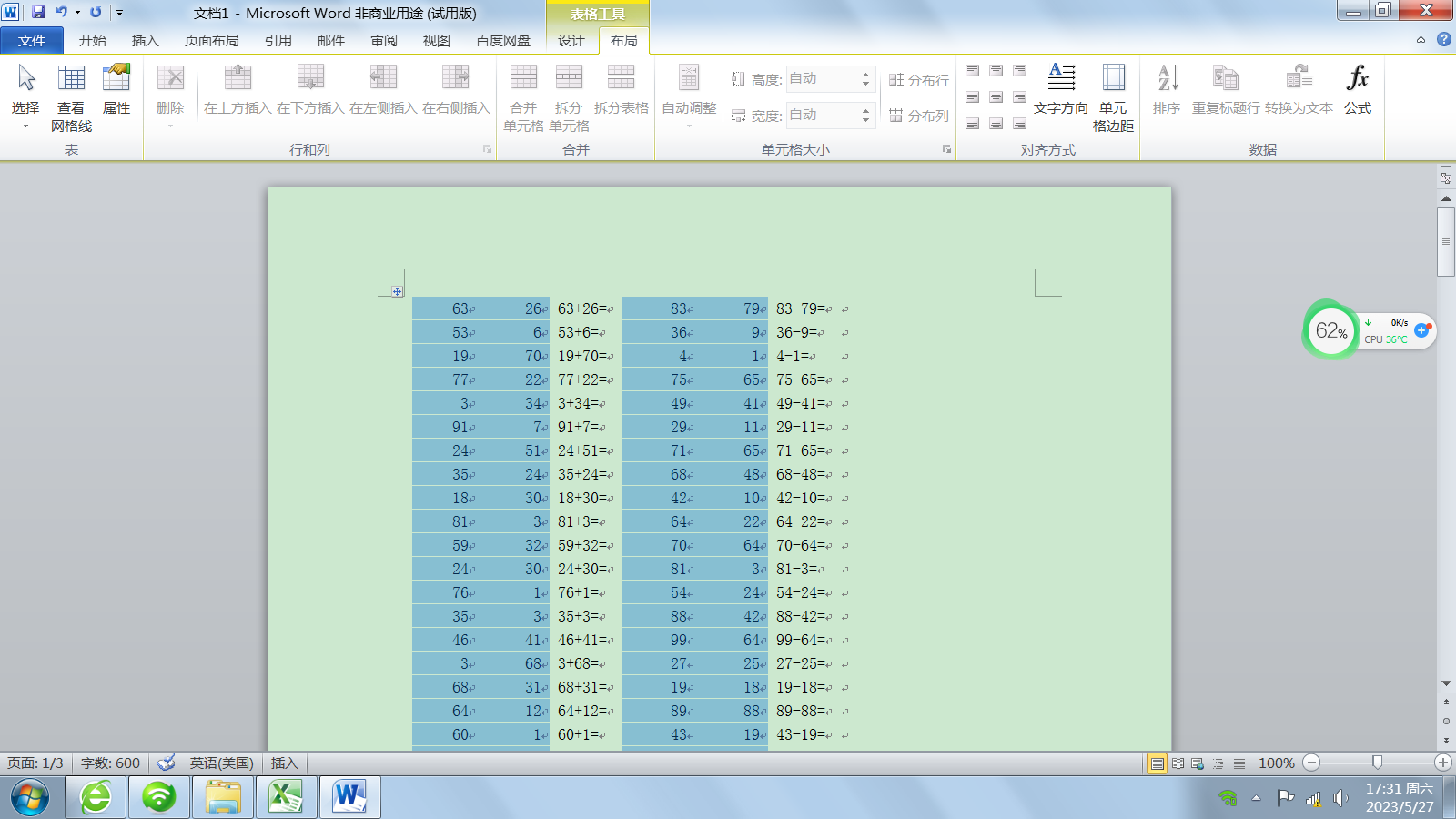
Task: Open the 百度网盘 tab
Action: click(503, 40)
